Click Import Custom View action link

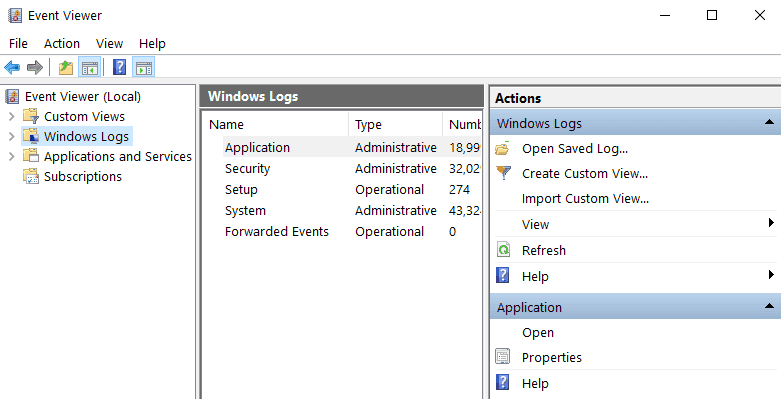point(585,199)
